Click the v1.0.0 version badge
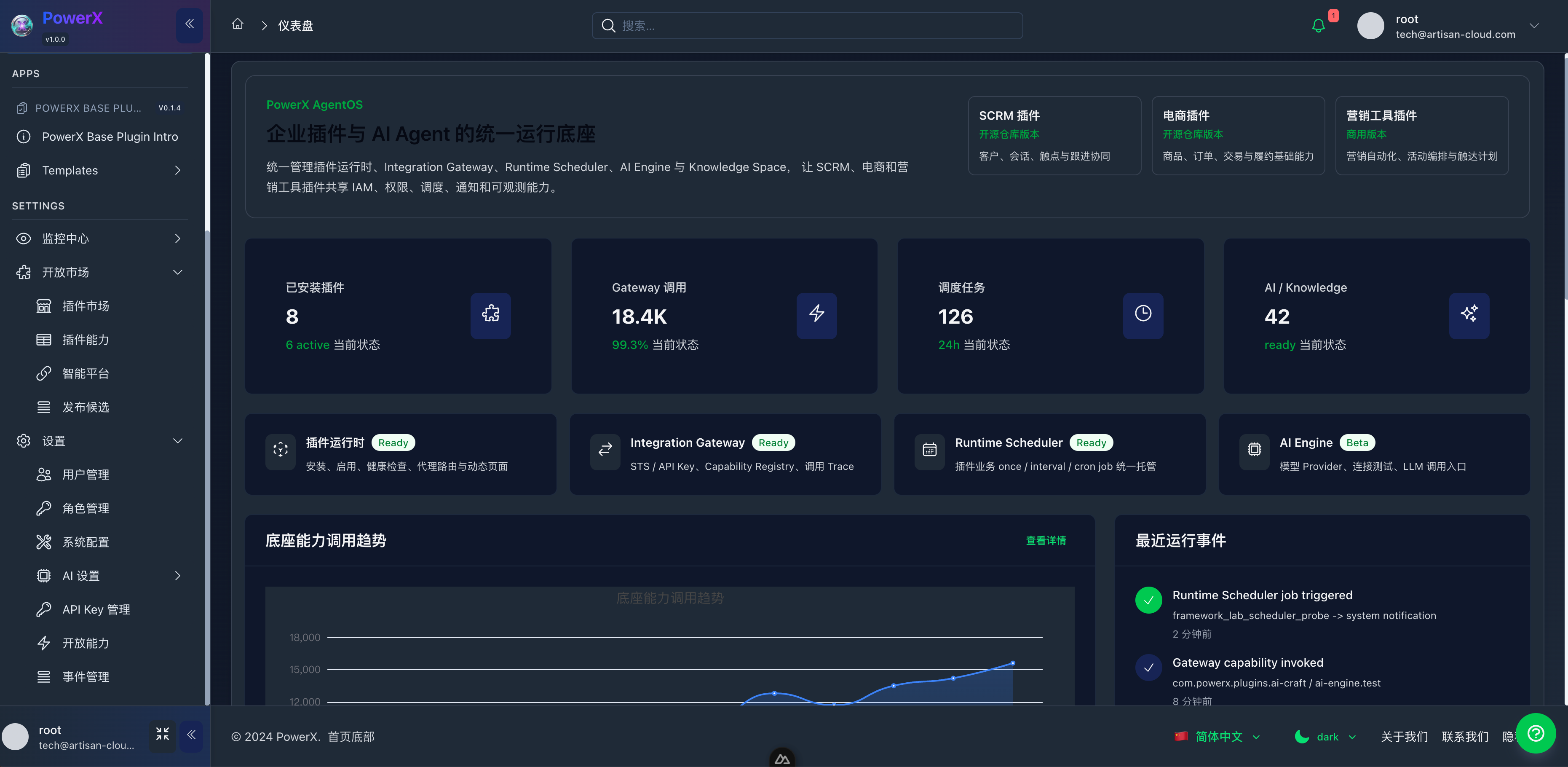This screenshot has width=1568, height=767. (x=55, y=39)
